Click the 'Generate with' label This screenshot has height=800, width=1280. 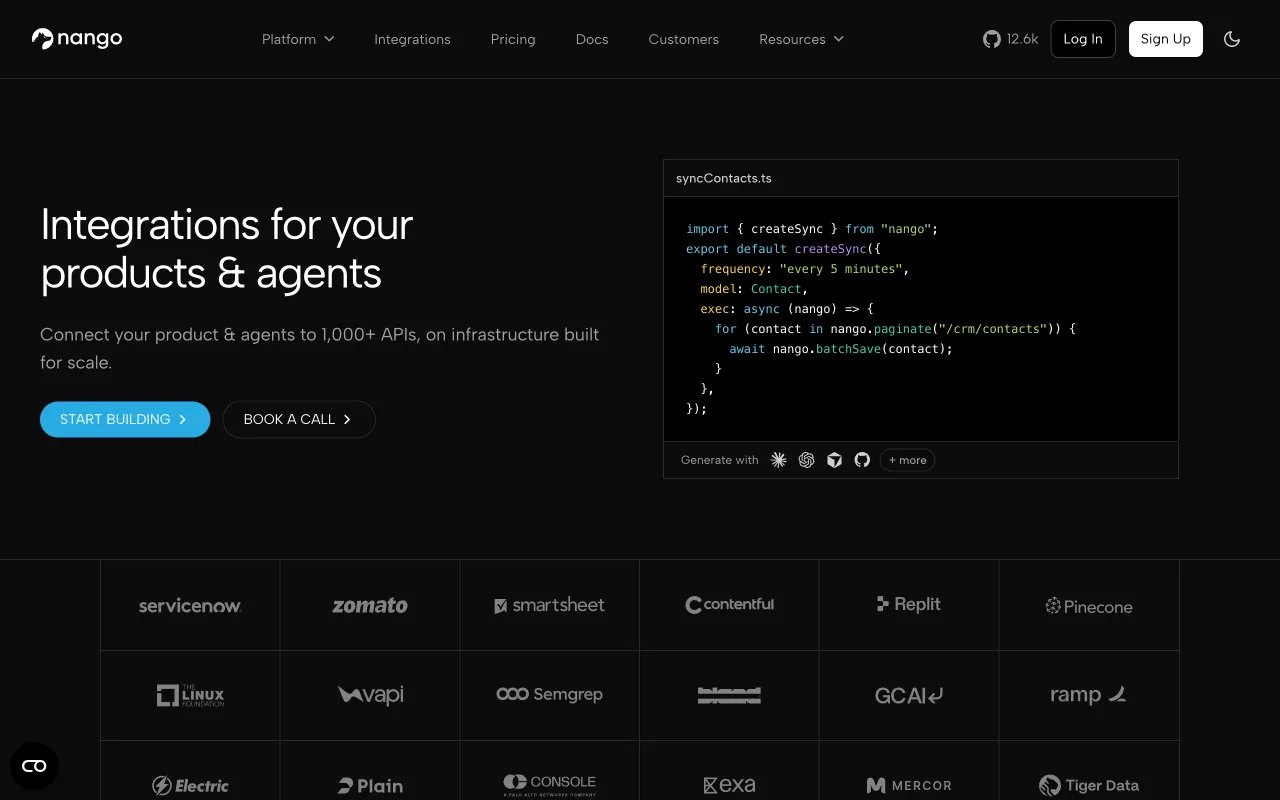[720, 460]
